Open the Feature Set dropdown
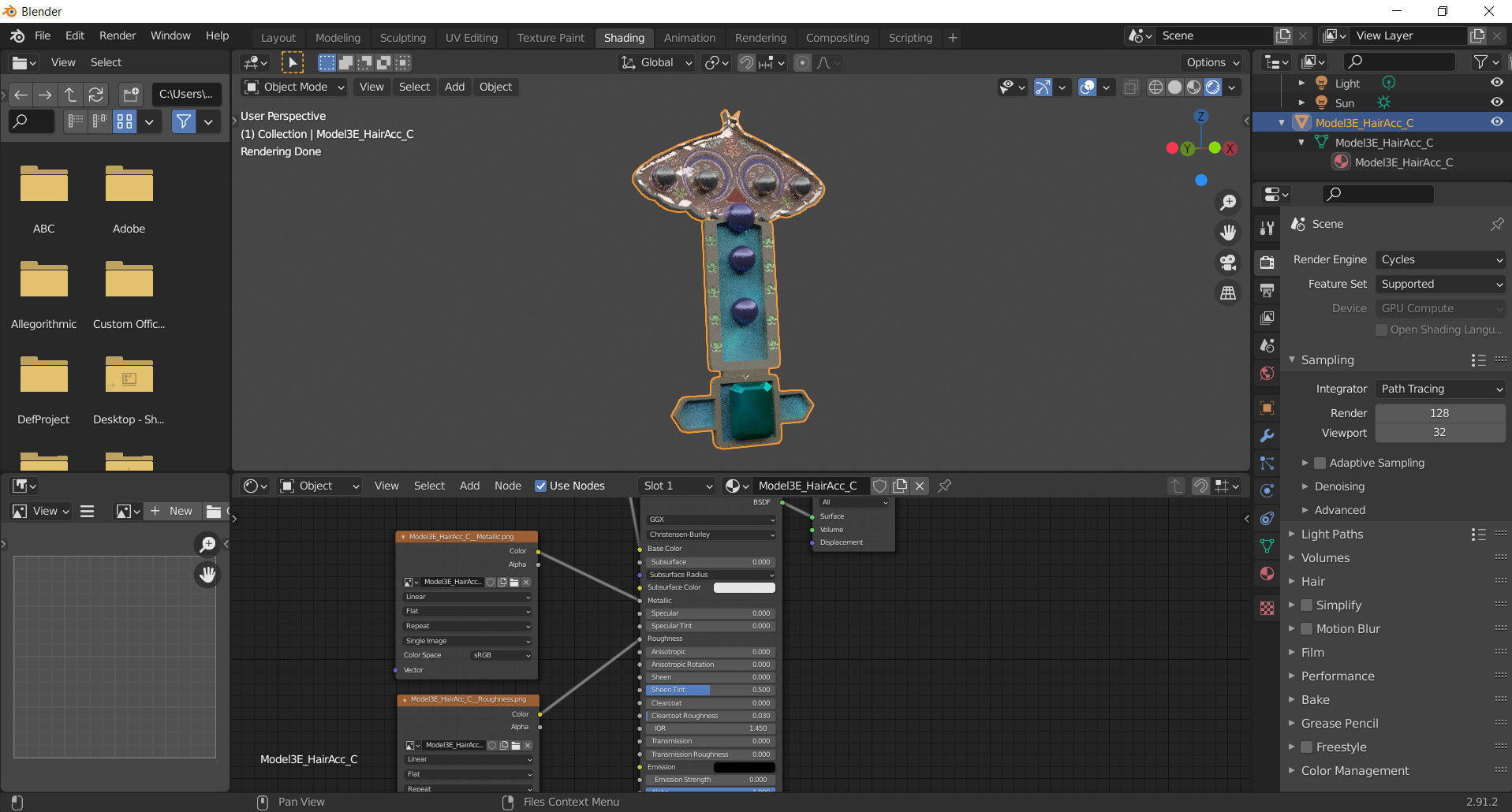1512x812 pixels. [1440, 284]
